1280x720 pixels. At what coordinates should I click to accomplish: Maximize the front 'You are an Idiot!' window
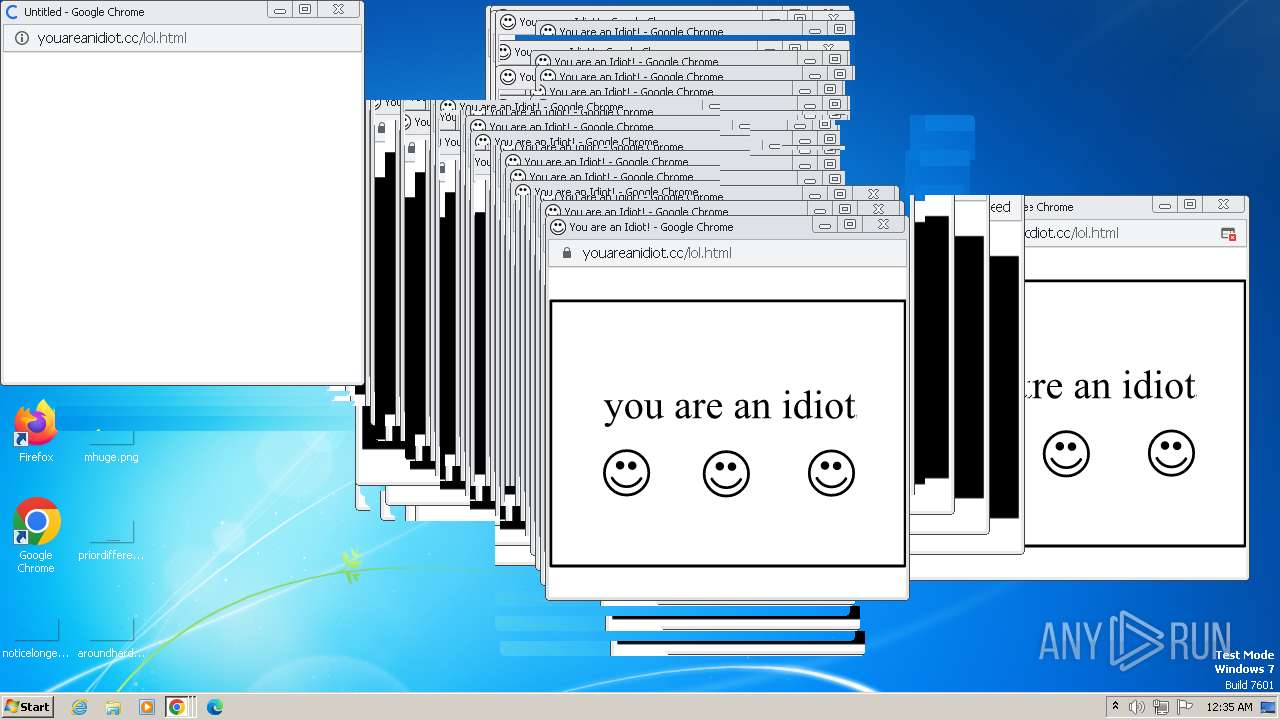tap(850, 225)
